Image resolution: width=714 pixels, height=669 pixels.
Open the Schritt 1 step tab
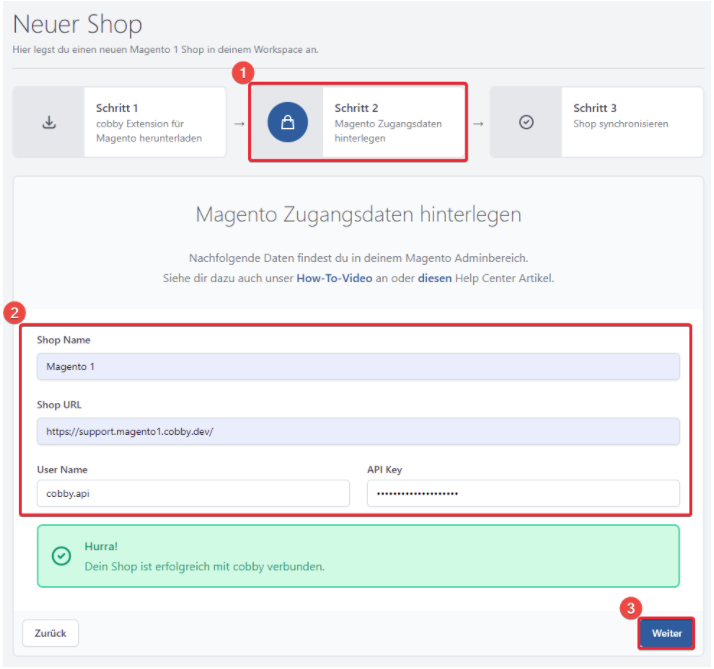point(119,122)
